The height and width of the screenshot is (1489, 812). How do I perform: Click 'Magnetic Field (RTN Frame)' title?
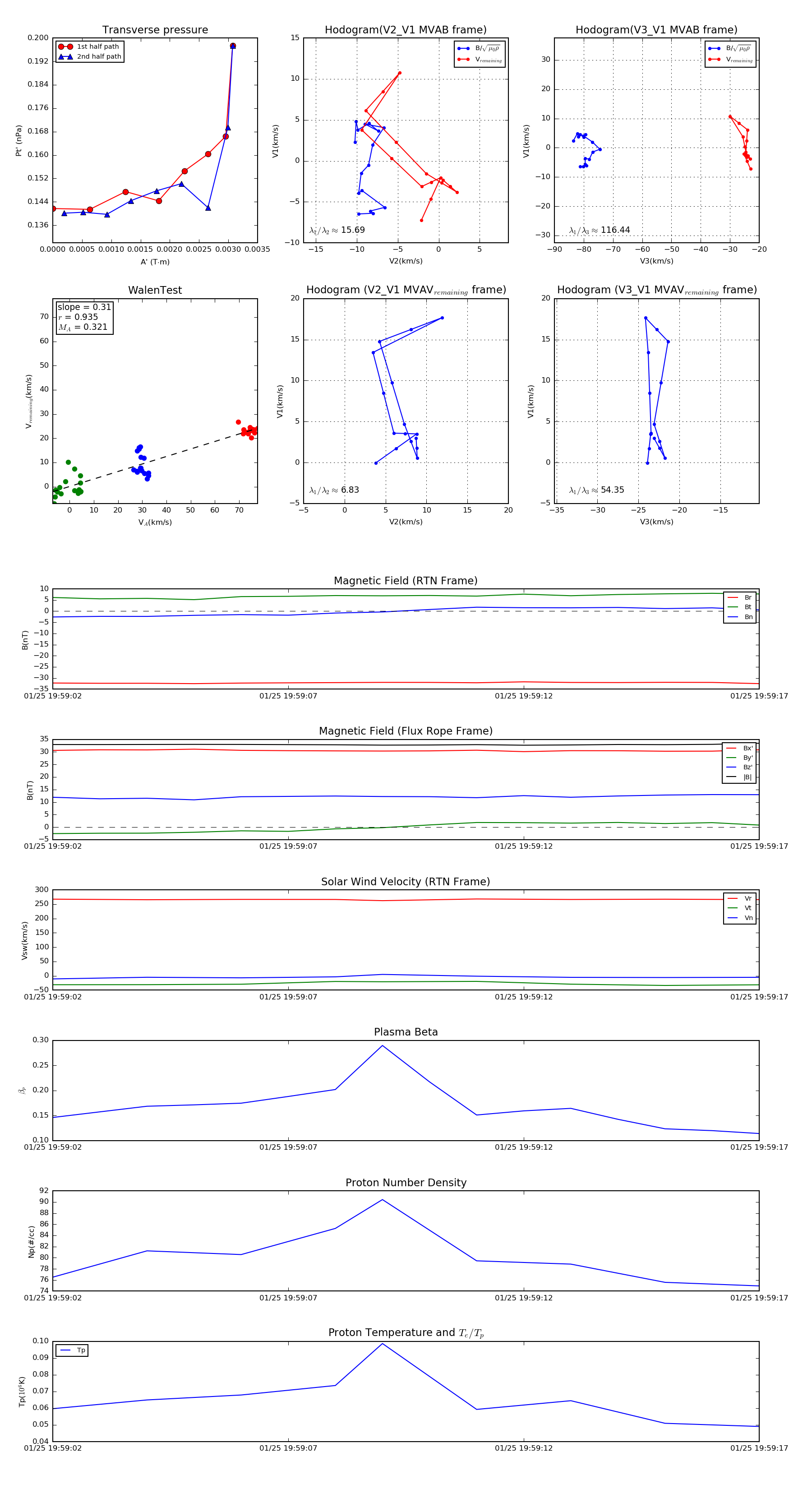coord(406,581)
